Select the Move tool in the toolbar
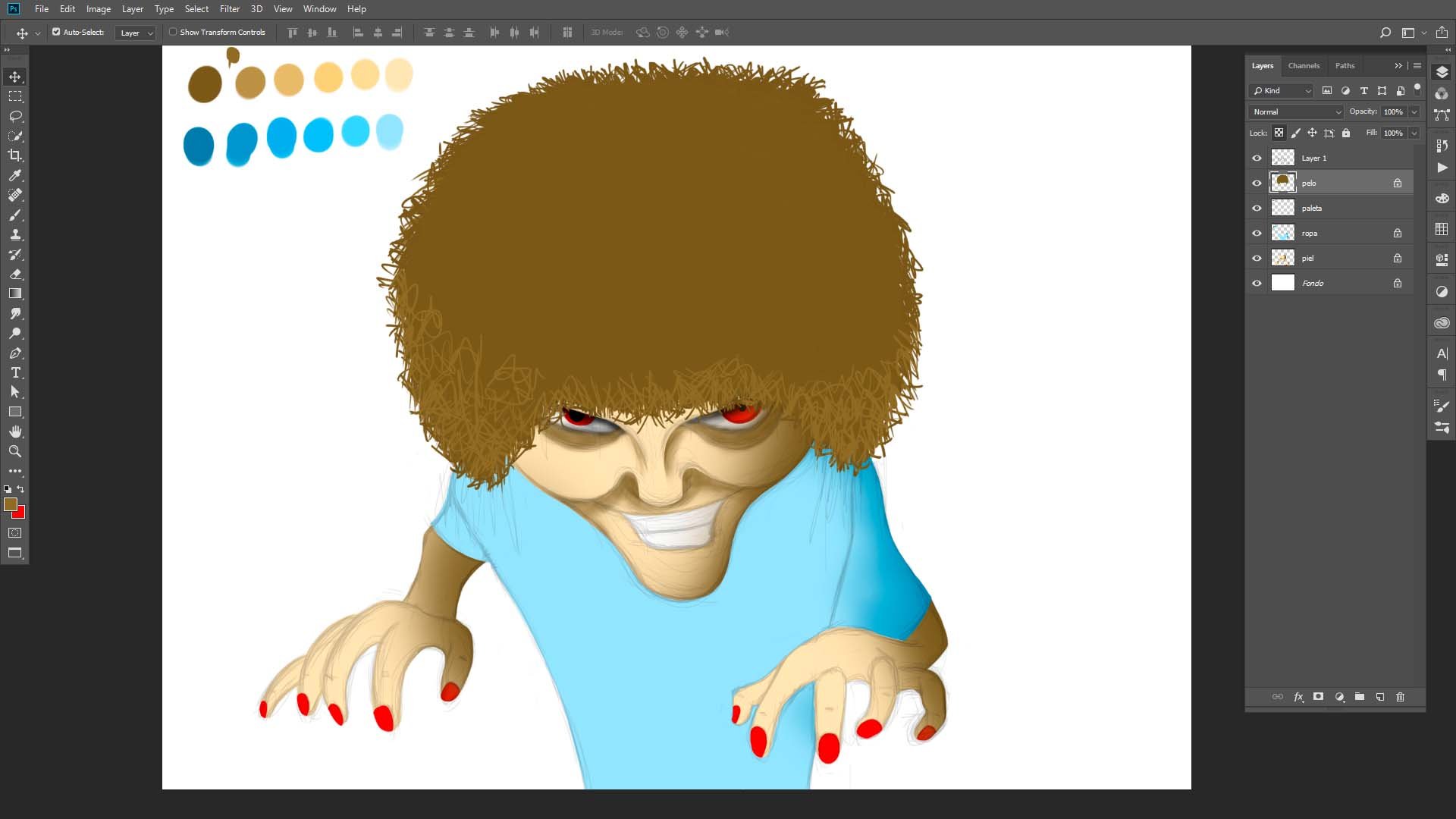The image size is (1456, 819). [x=15, y=77]
